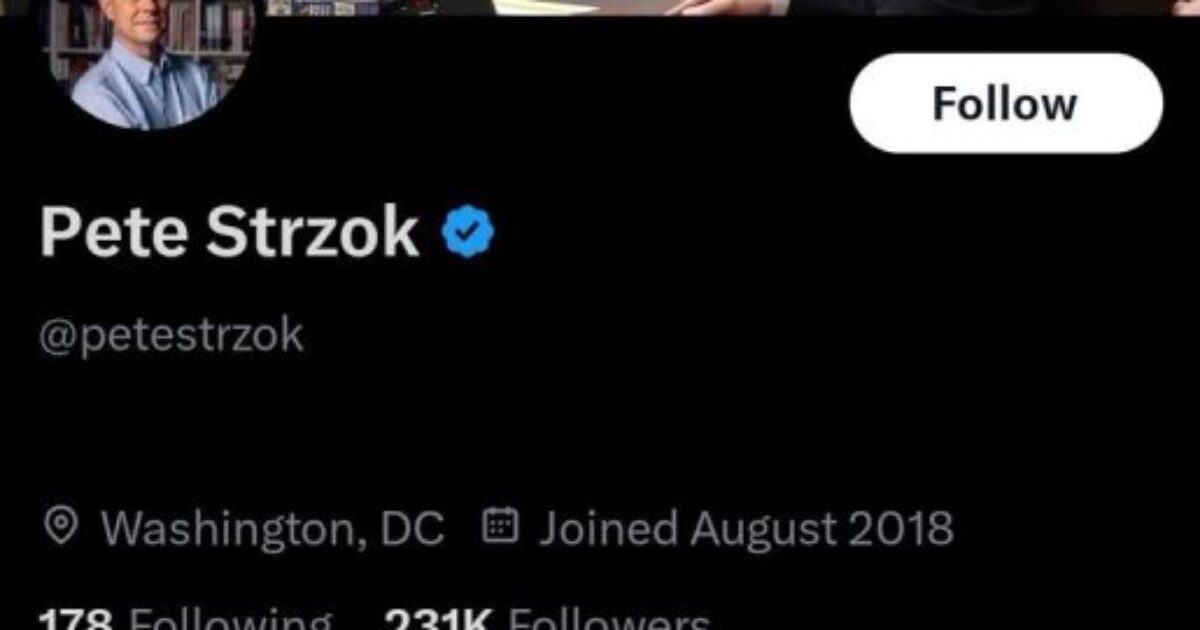Click the number 178 before Following

point(75,620)
